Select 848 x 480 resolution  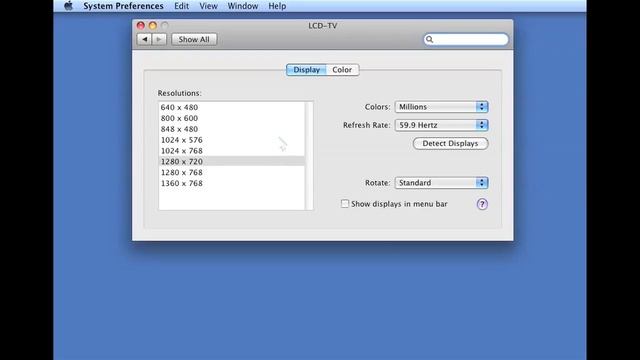[x=231, y=129]
